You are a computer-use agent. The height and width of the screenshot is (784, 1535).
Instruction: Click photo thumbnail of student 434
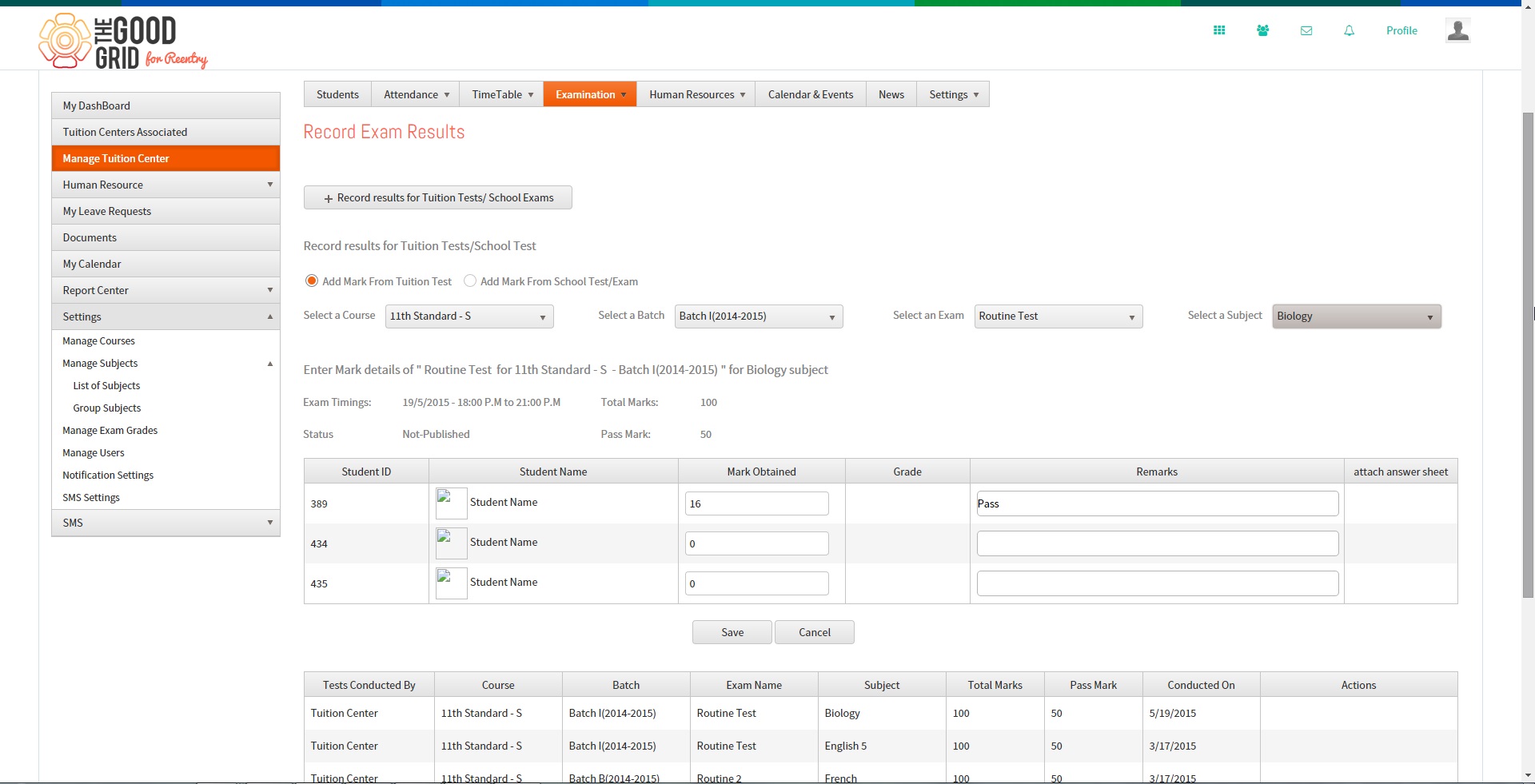451,543
